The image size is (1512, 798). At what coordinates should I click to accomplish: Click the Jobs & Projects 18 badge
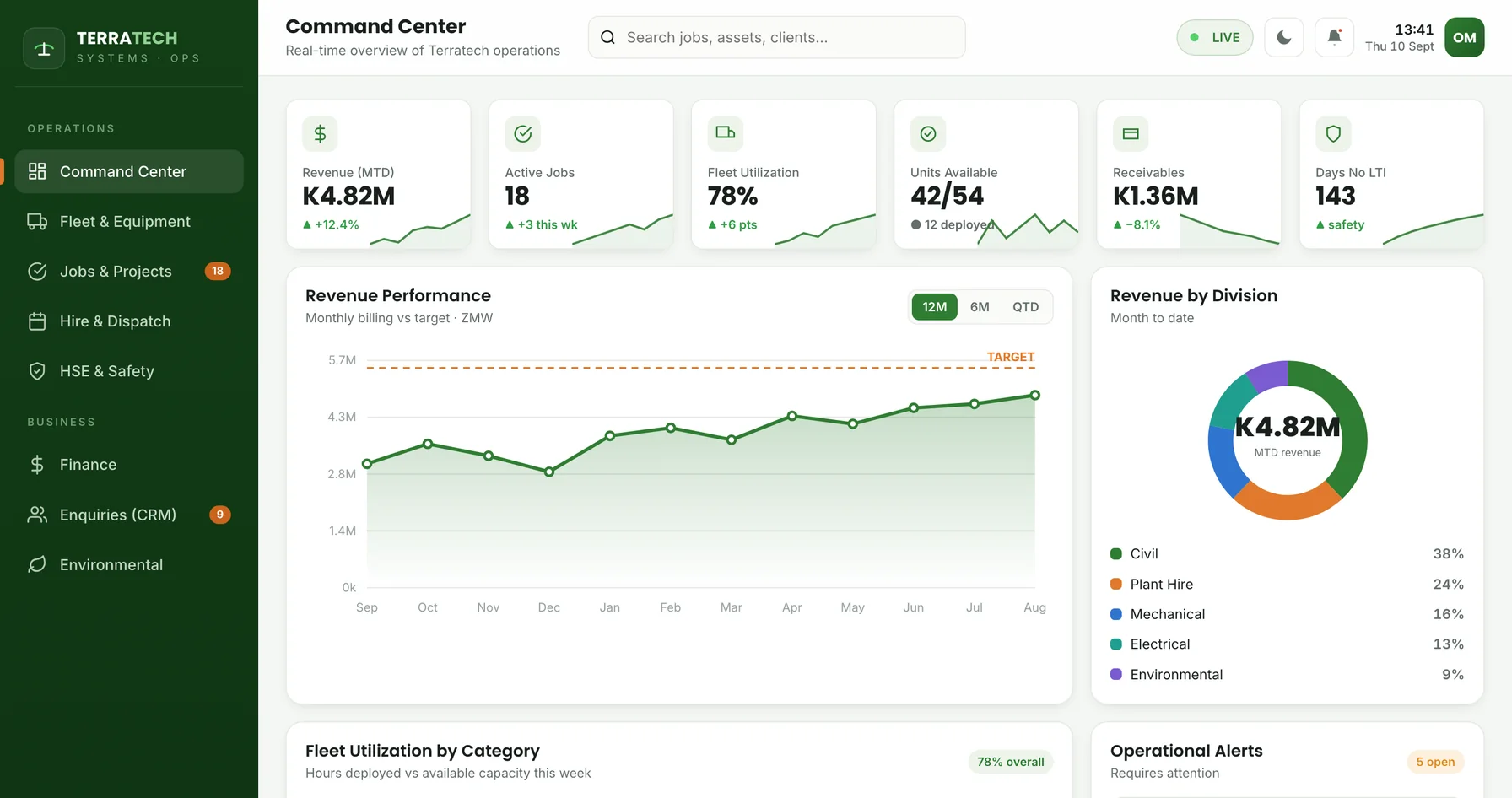[x=218, y=271]
